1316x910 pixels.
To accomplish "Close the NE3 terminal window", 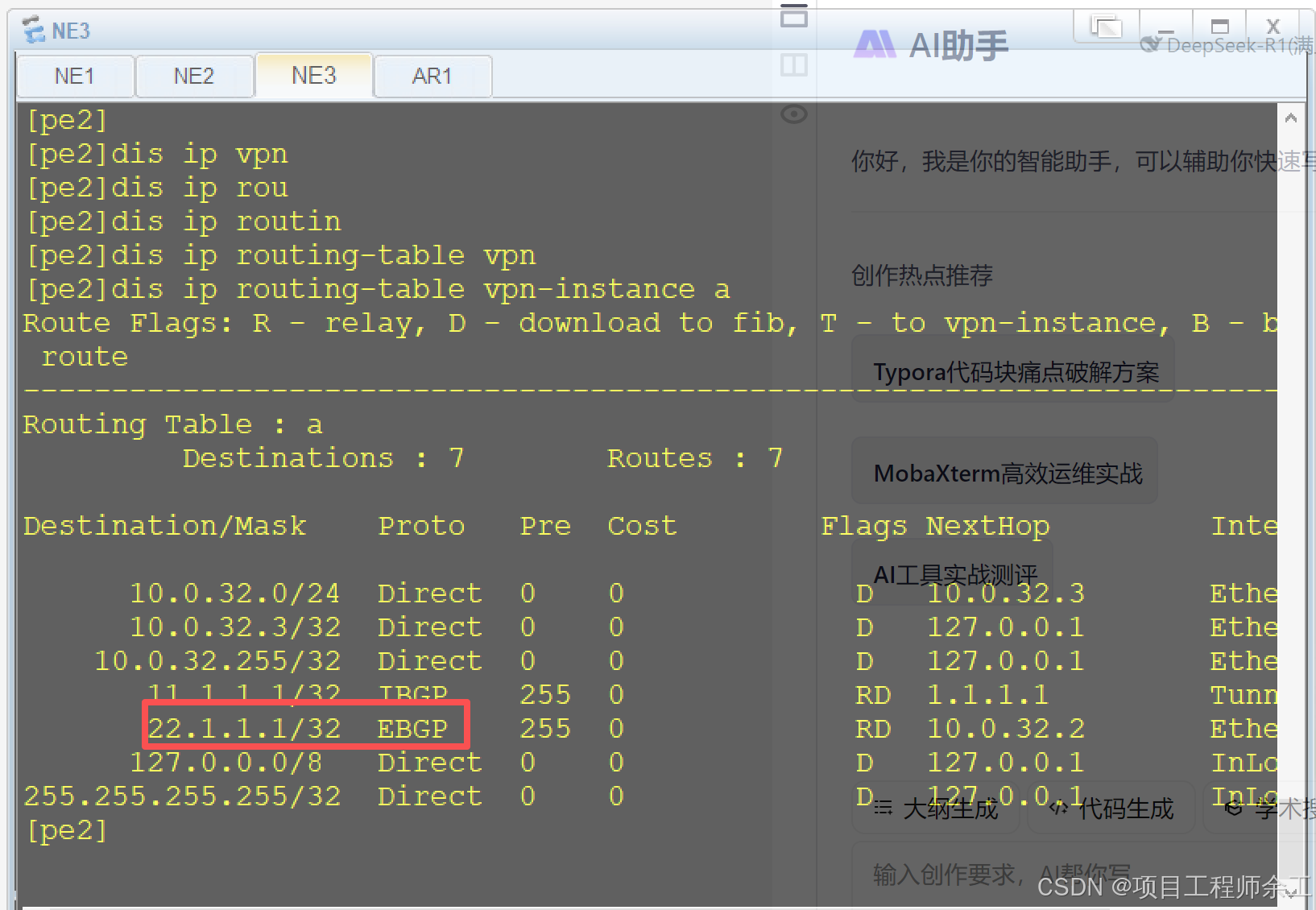I will [x=1273, y=27].
